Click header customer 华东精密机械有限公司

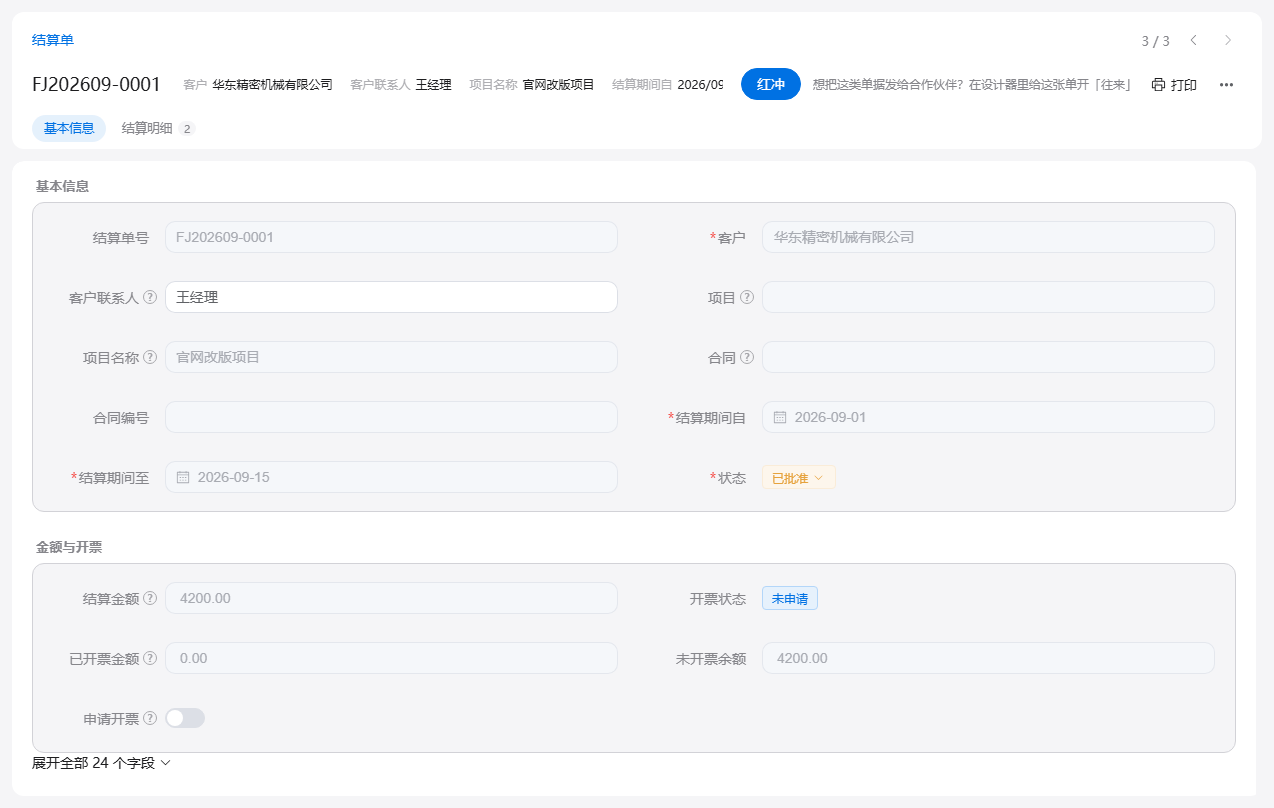272,85
